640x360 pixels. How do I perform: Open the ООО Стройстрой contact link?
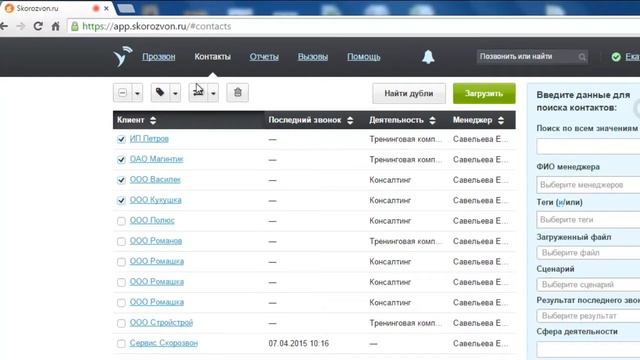(x=161, y=322)
